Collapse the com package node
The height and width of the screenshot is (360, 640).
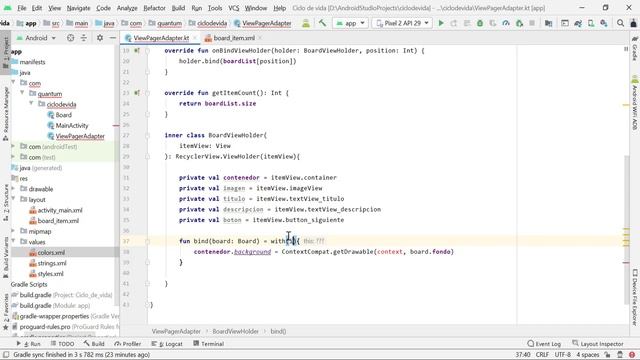[14, 83]
